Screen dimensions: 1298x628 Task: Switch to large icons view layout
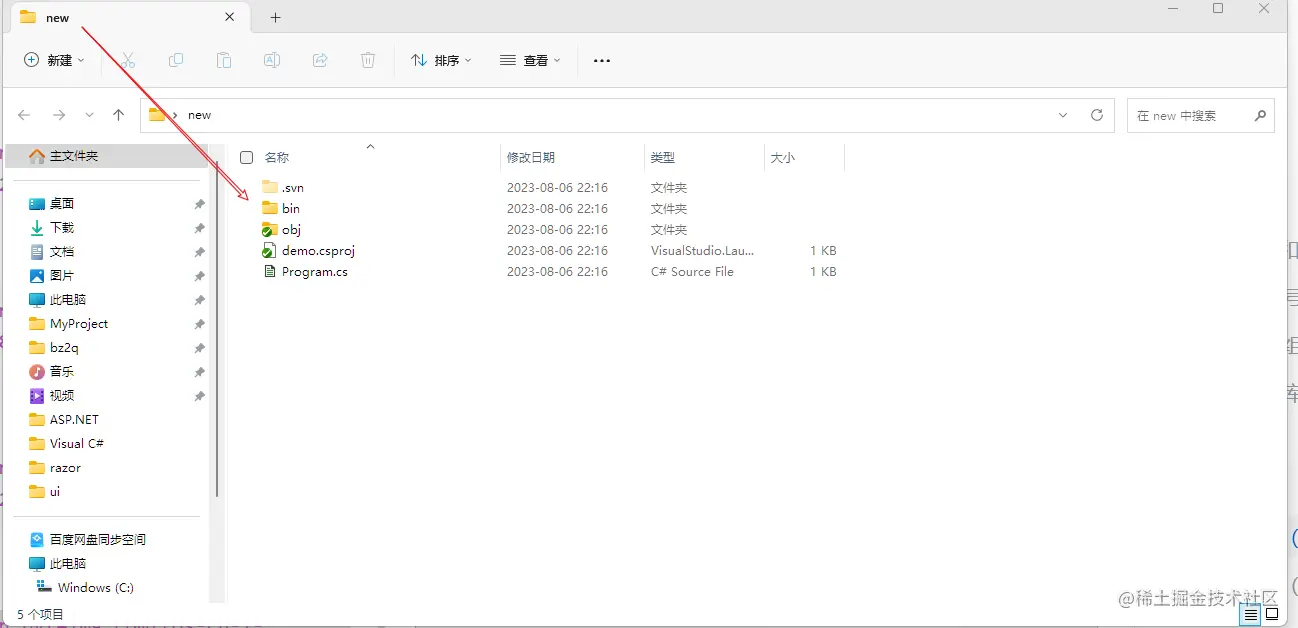[x=1272, y=615]
